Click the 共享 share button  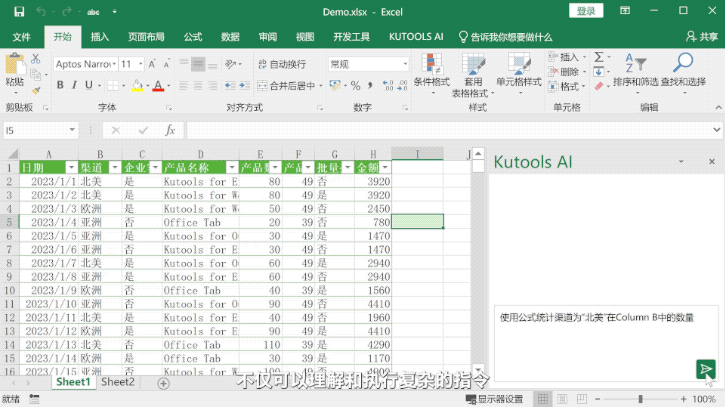click(x=701, y=37)
